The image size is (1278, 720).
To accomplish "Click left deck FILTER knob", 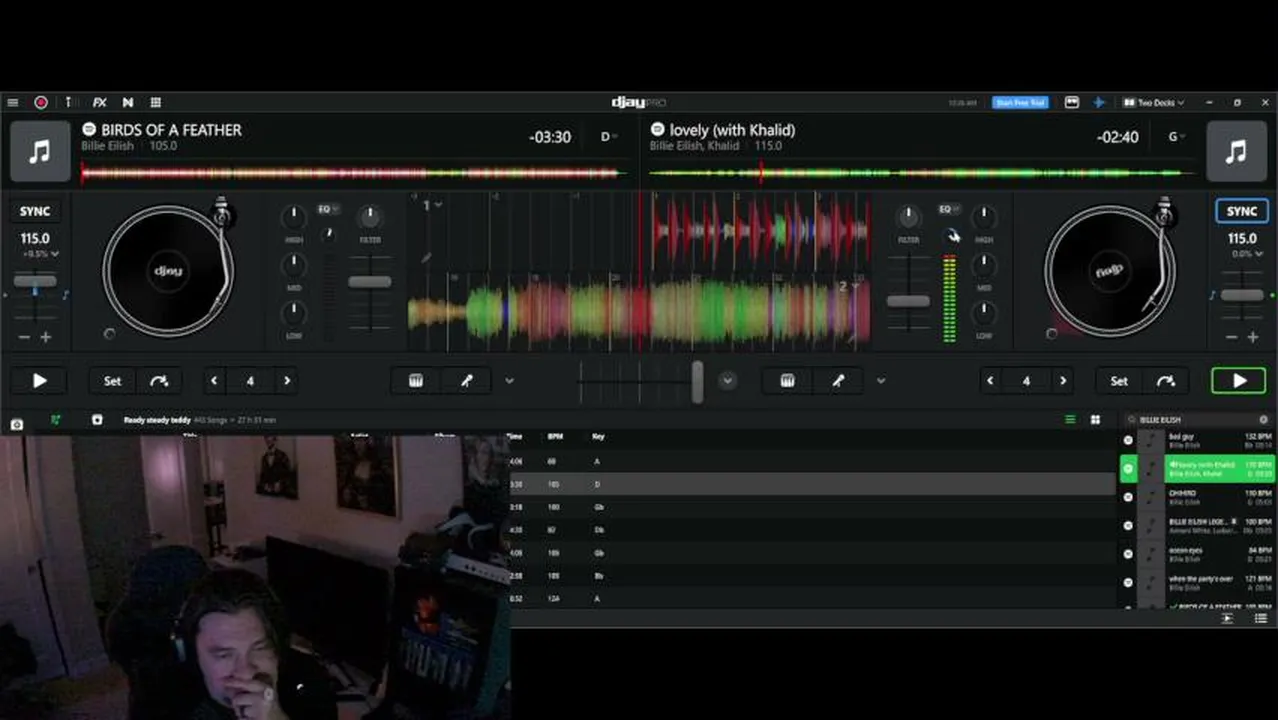I will click(x=370, y=216).
